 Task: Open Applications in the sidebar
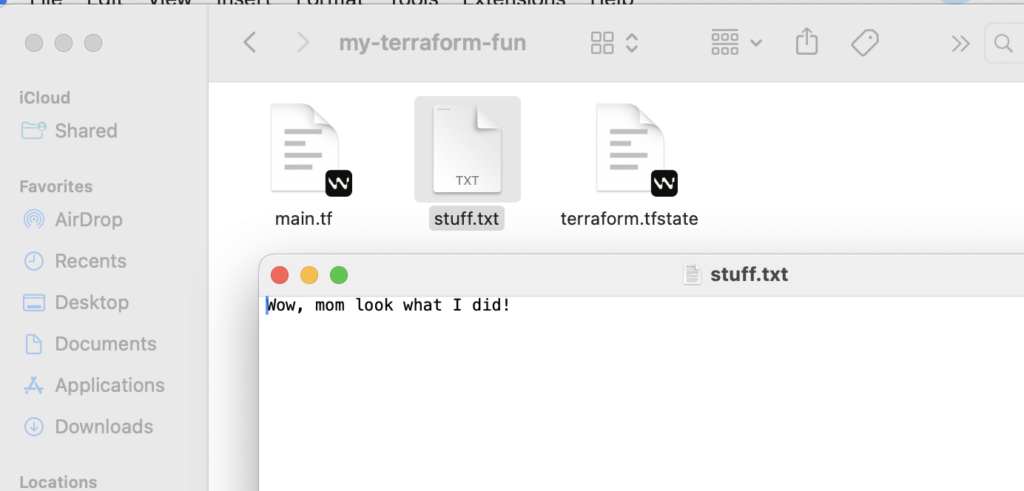click(109, 385)
